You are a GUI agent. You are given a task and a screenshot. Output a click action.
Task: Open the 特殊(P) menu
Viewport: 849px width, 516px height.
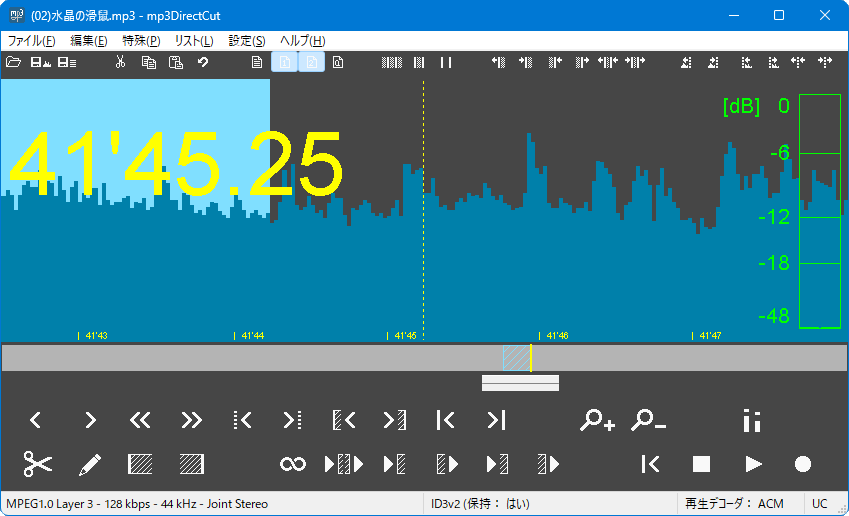tap(141, 41)
